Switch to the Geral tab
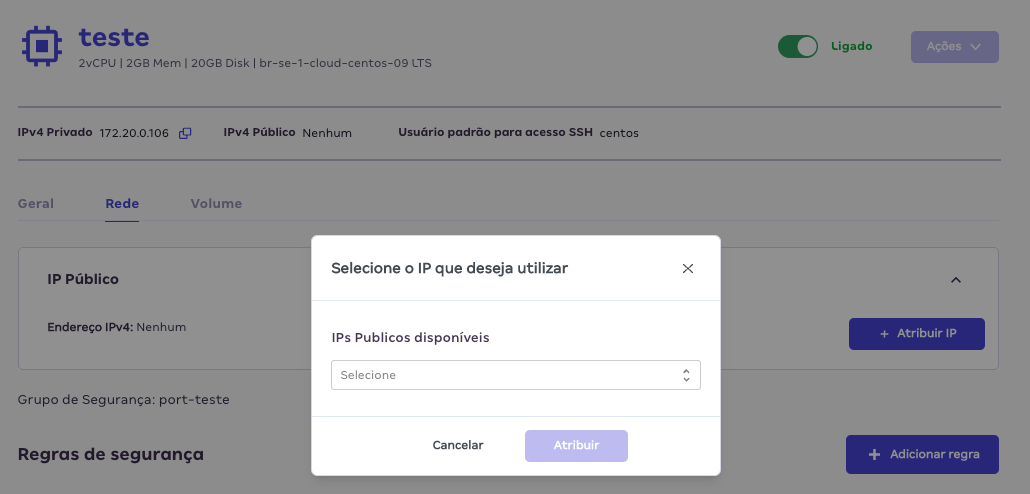 point(36,203)
